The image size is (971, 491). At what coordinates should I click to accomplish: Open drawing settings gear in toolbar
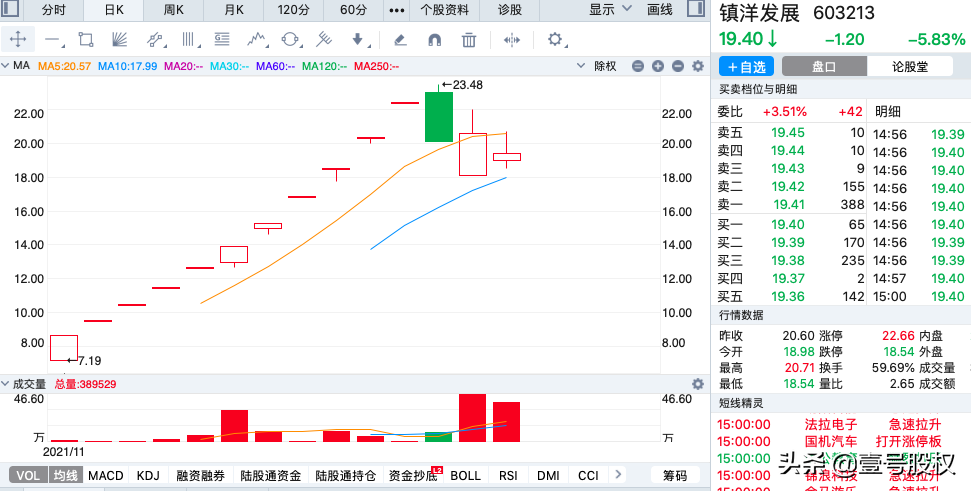click(554, 40)
